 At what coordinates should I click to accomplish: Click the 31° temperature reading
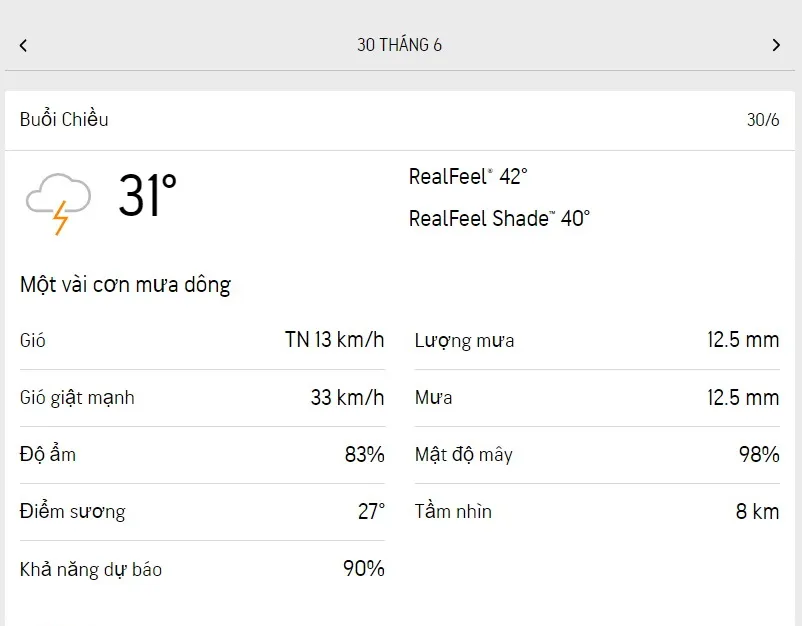tap(147, 195)
